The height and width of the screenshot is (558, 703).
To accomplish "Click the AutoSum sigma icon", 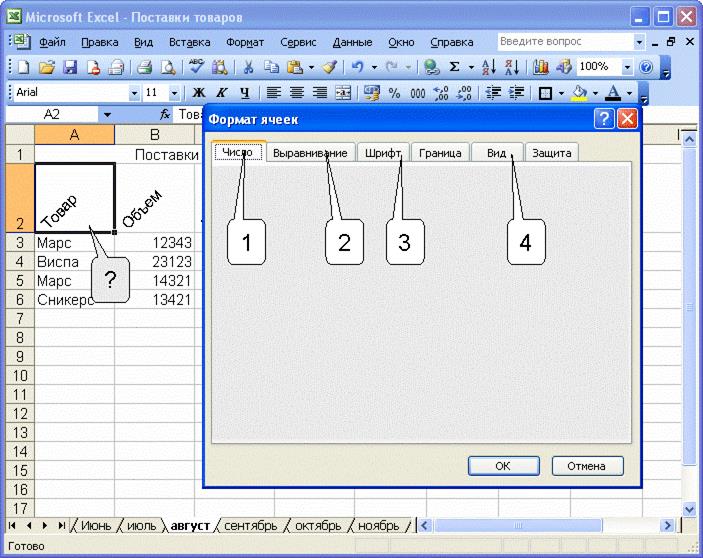I will [454, 68].
